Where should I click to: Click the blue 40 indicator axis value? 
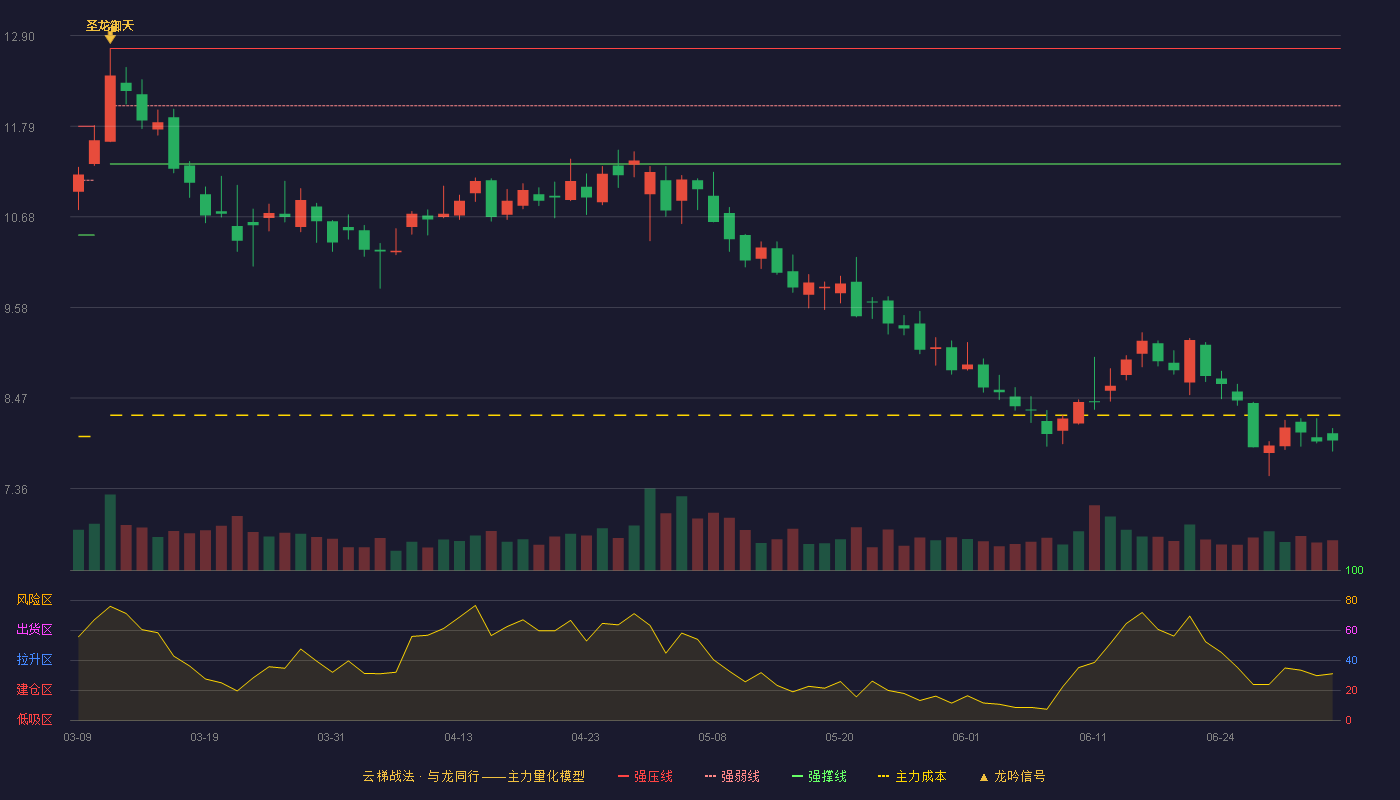[1351, 660]
